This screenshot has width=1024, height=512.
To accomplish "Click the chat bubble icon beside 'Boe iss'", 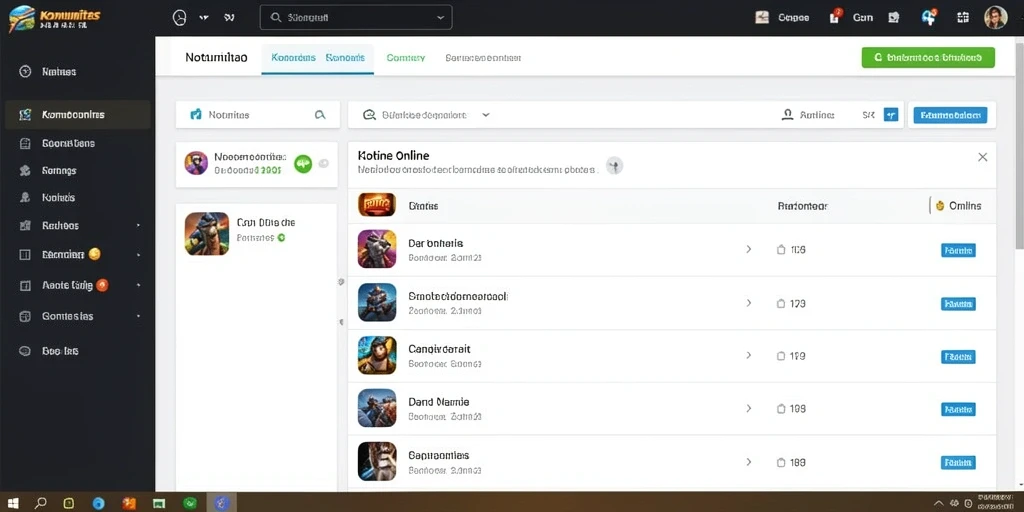I will (x=25, y=351).
